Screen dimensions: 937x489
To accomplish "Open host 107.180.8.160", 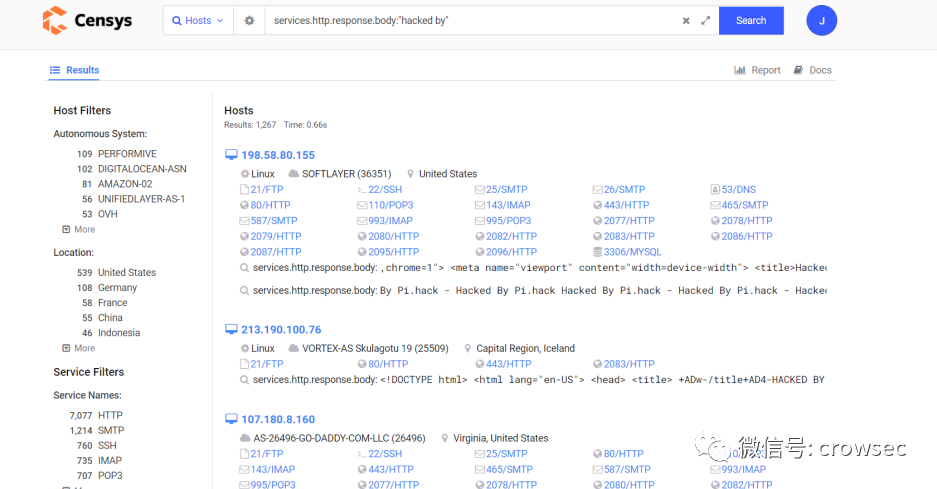I will [x=278, y=419].
